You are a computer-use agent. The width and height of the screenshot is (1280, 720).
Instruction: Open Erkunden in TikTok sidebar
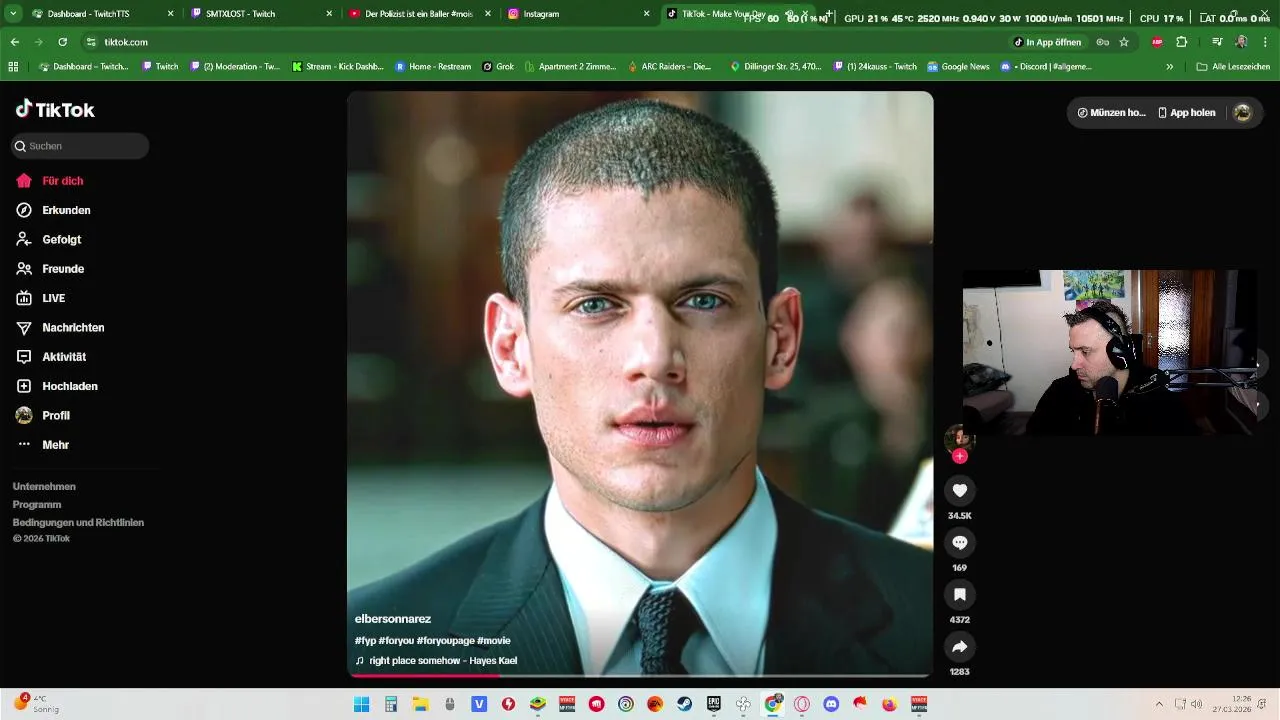[x=54, y=210]
